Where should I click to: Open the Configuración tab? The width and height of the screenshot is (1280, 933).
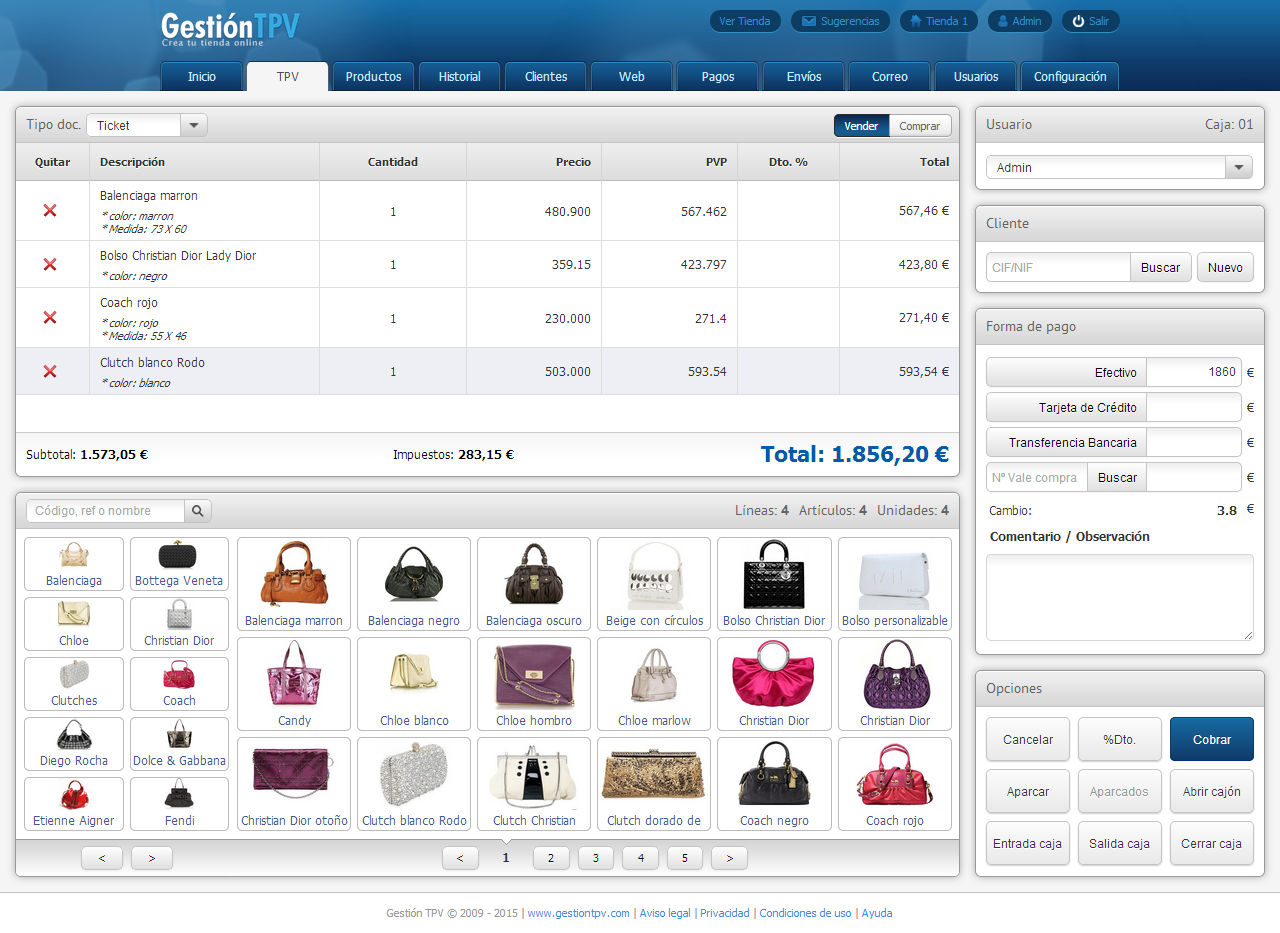tap(1070, 77)
